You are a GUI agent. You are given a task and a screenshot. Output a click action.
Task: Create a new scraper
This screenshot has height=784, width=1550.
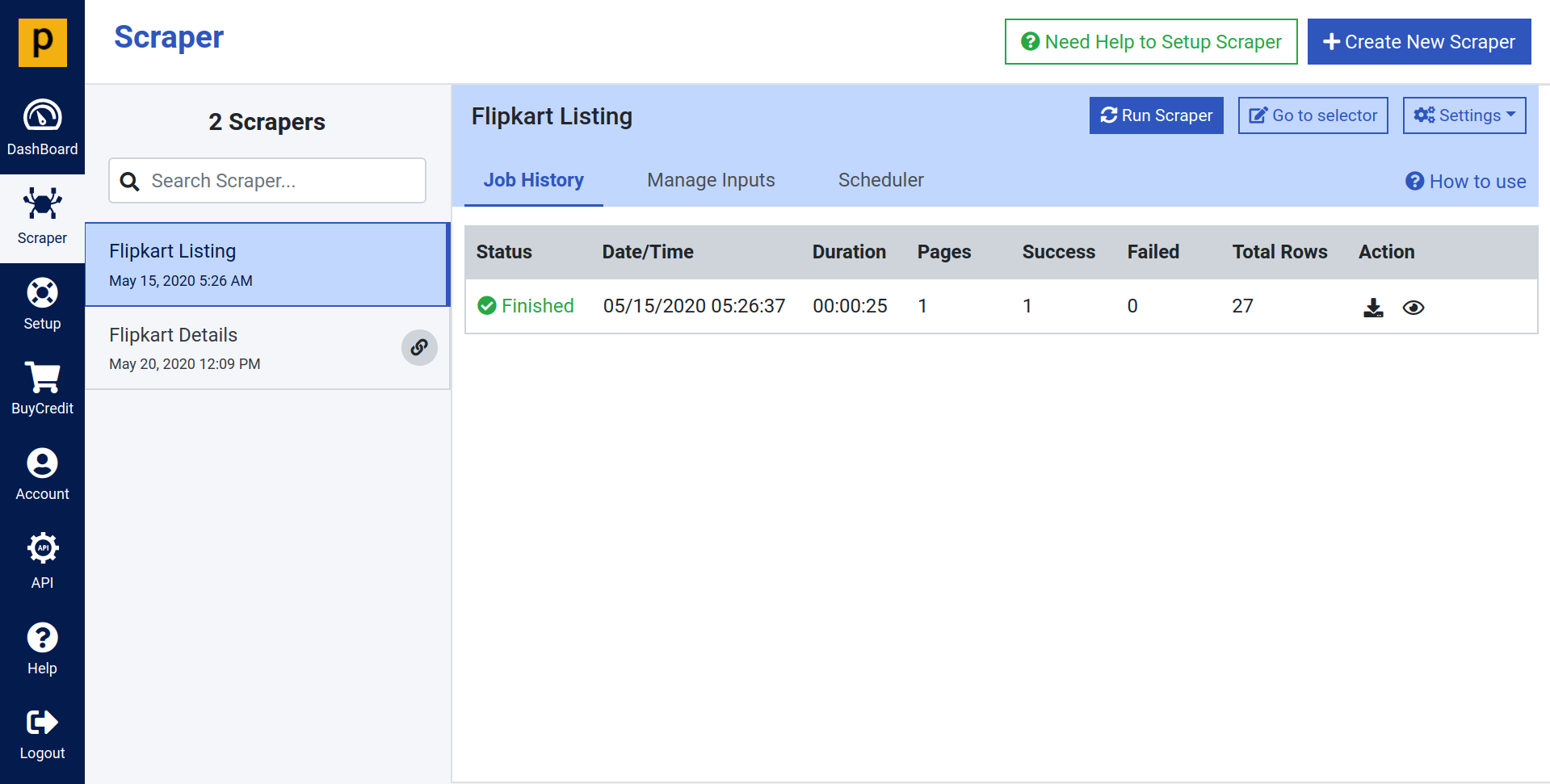tap(1418, 41)
